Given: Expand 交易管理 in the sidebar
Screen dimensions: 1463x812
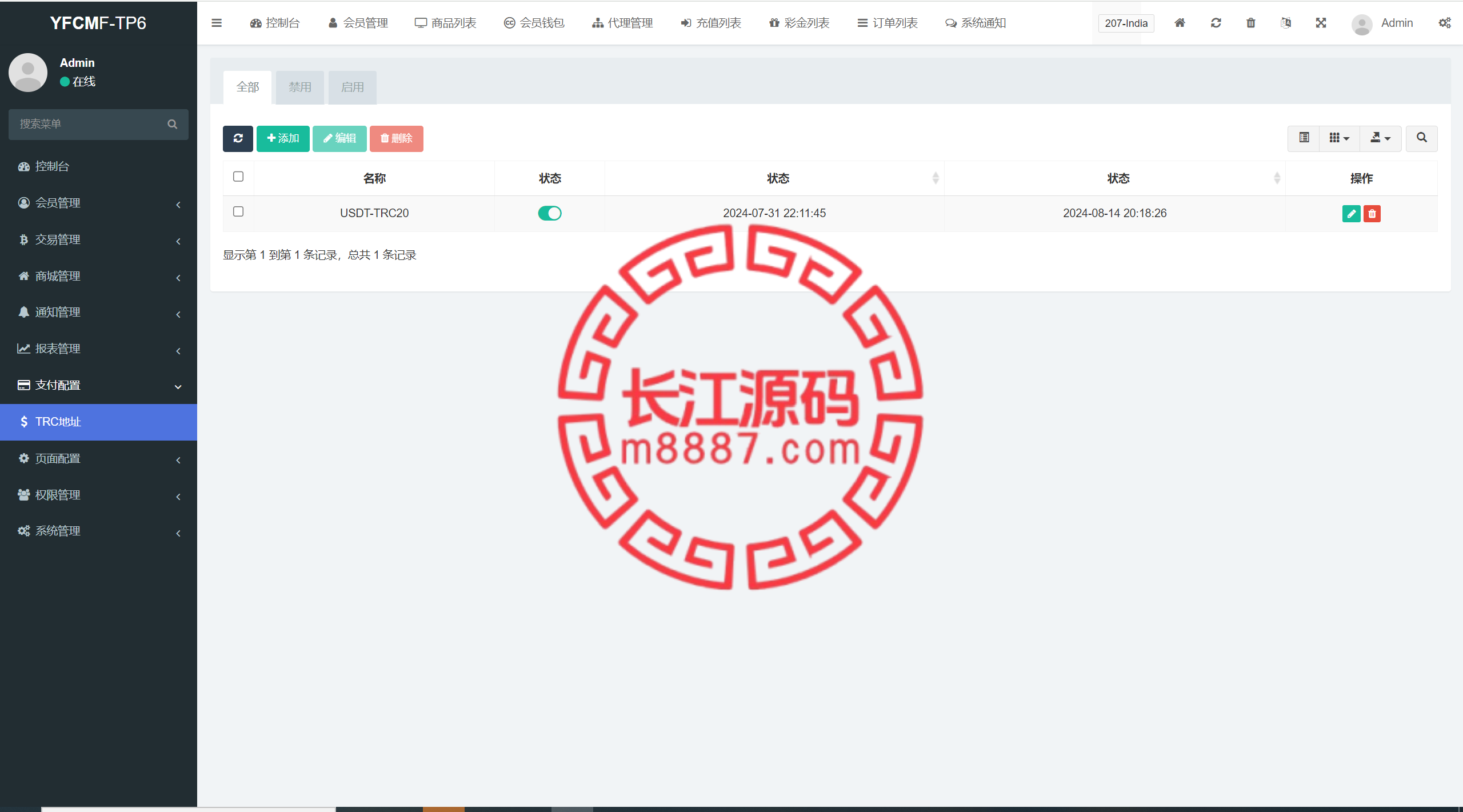Looking at the screenshot, I should pyautogui.click(x=98, y=239).
